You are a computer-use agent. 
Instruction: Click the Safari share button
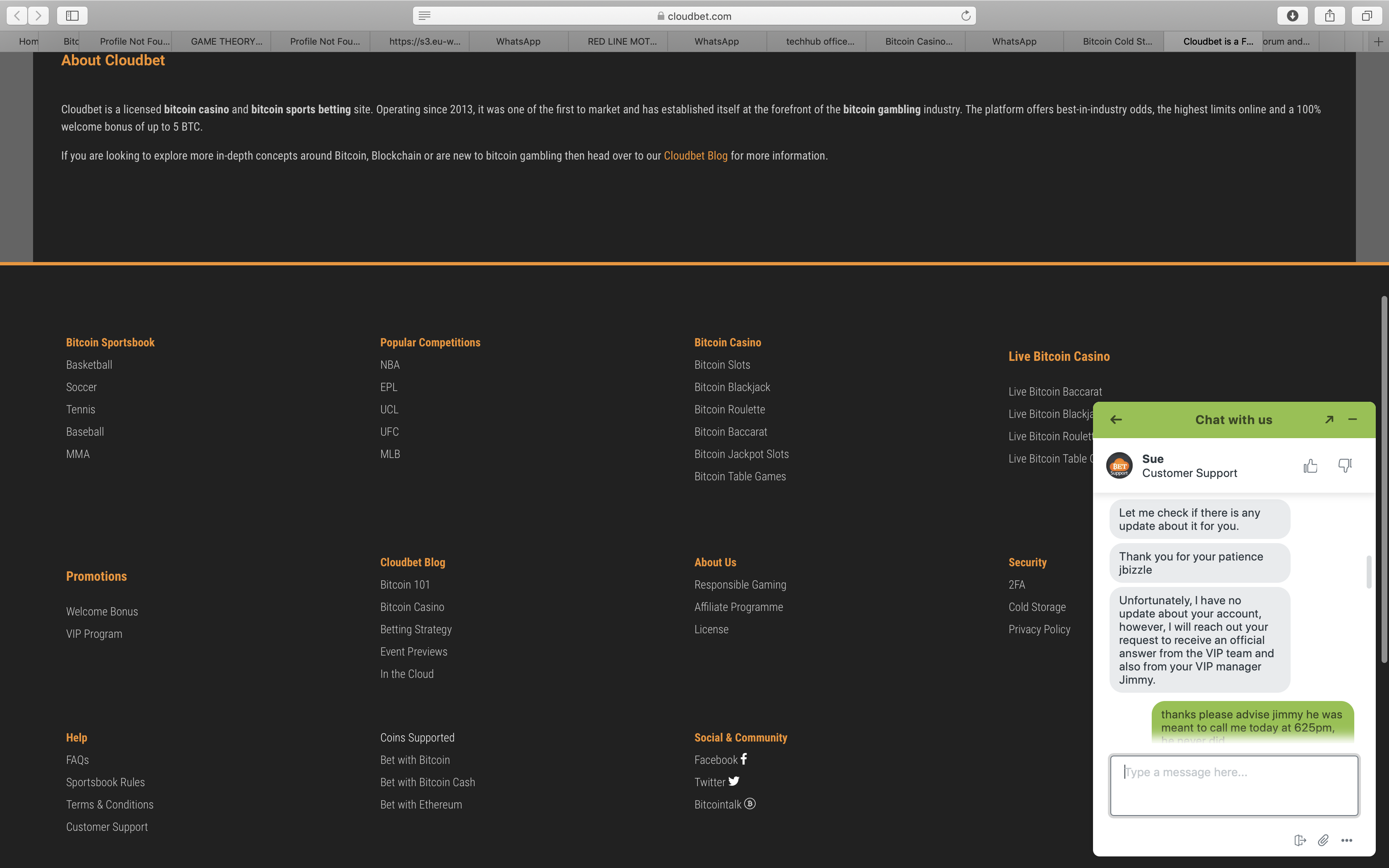click(1329, 16)
